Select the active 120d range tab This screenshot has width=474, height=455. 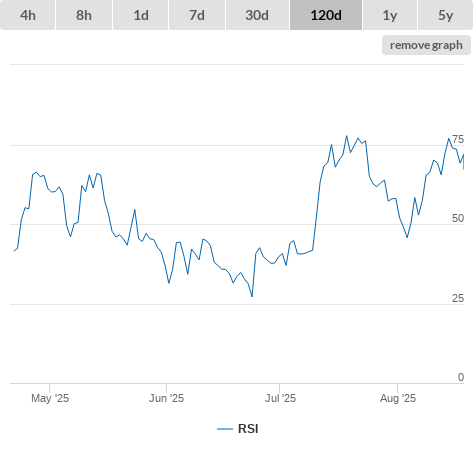pyautogui.click(x=326, y=15)
